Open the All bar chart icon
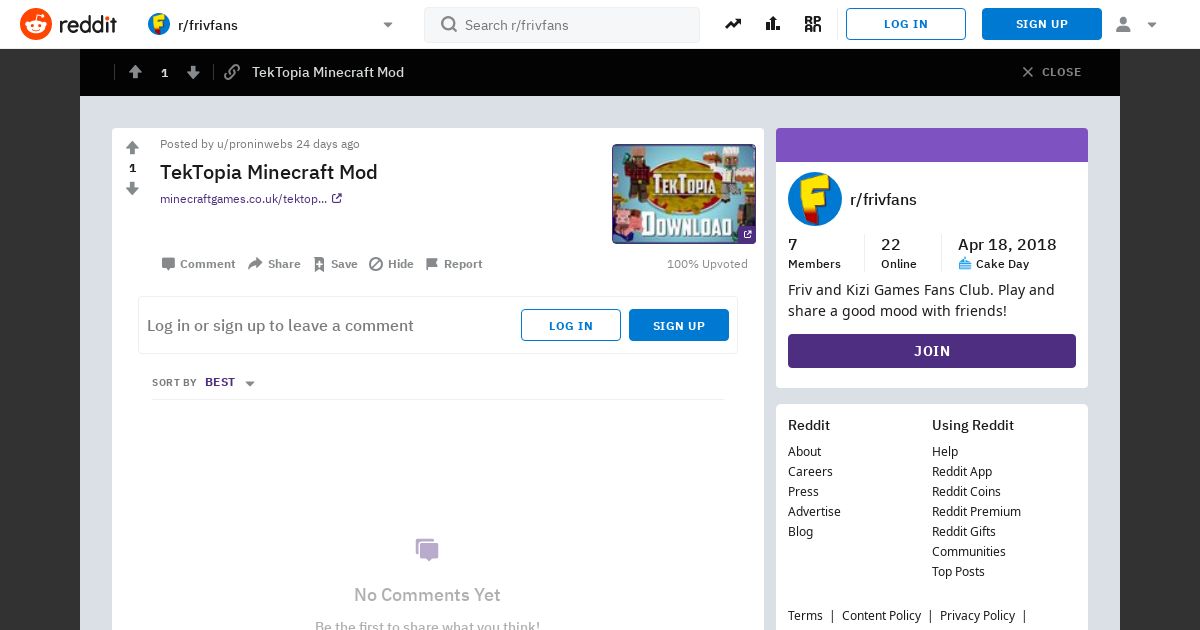The image size is (1200, 630). point(773,24)
